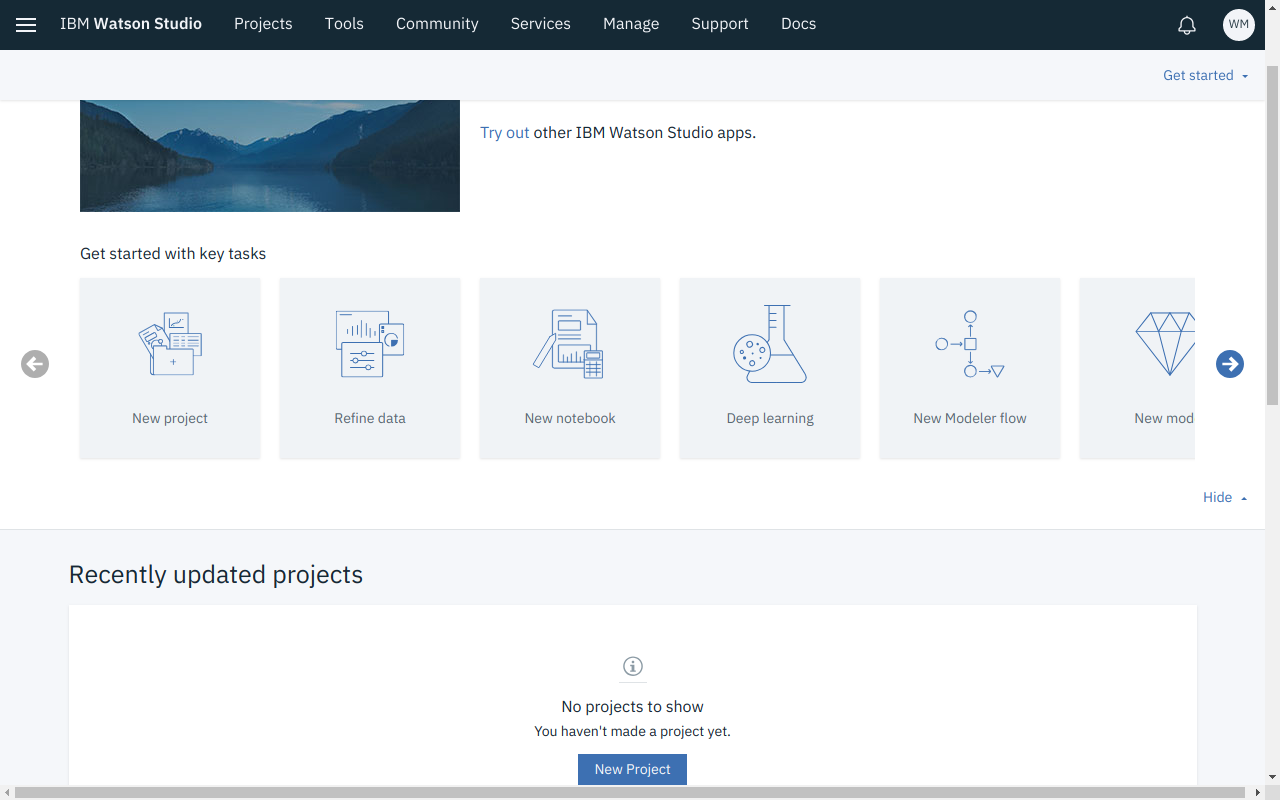The height and width of the screenshot is (800, 1280).
Task: Open the Community menu
Action: click(x=437, y=24)
